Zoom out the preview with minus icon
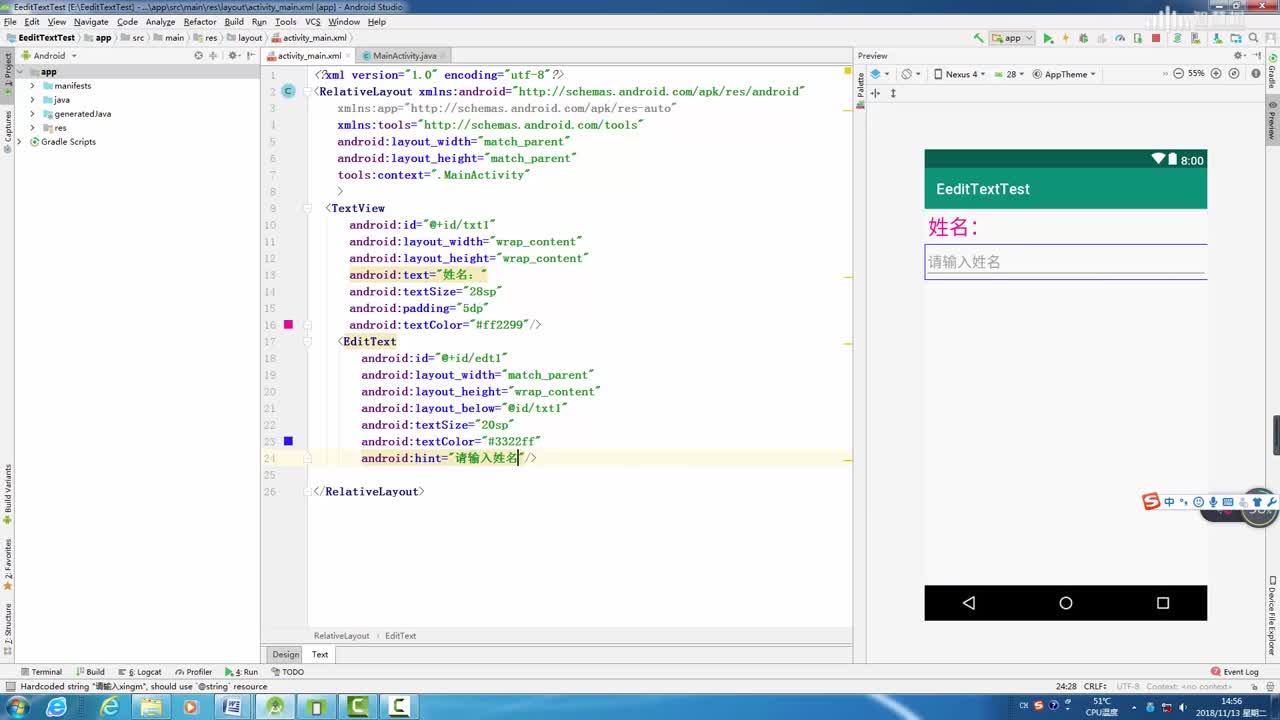1280x720 pixels. point(1178,73)
